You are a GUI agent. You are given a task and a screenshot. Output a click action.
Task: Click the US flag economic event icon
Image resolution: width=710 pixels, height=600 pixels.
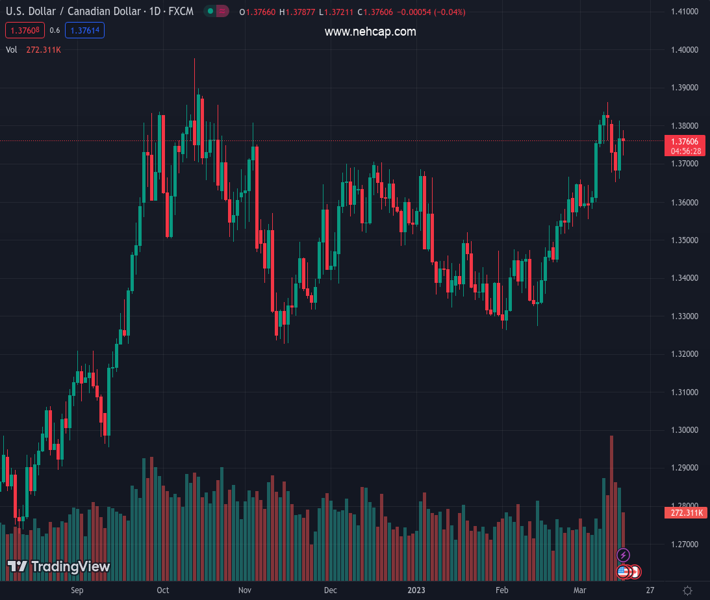623,571
